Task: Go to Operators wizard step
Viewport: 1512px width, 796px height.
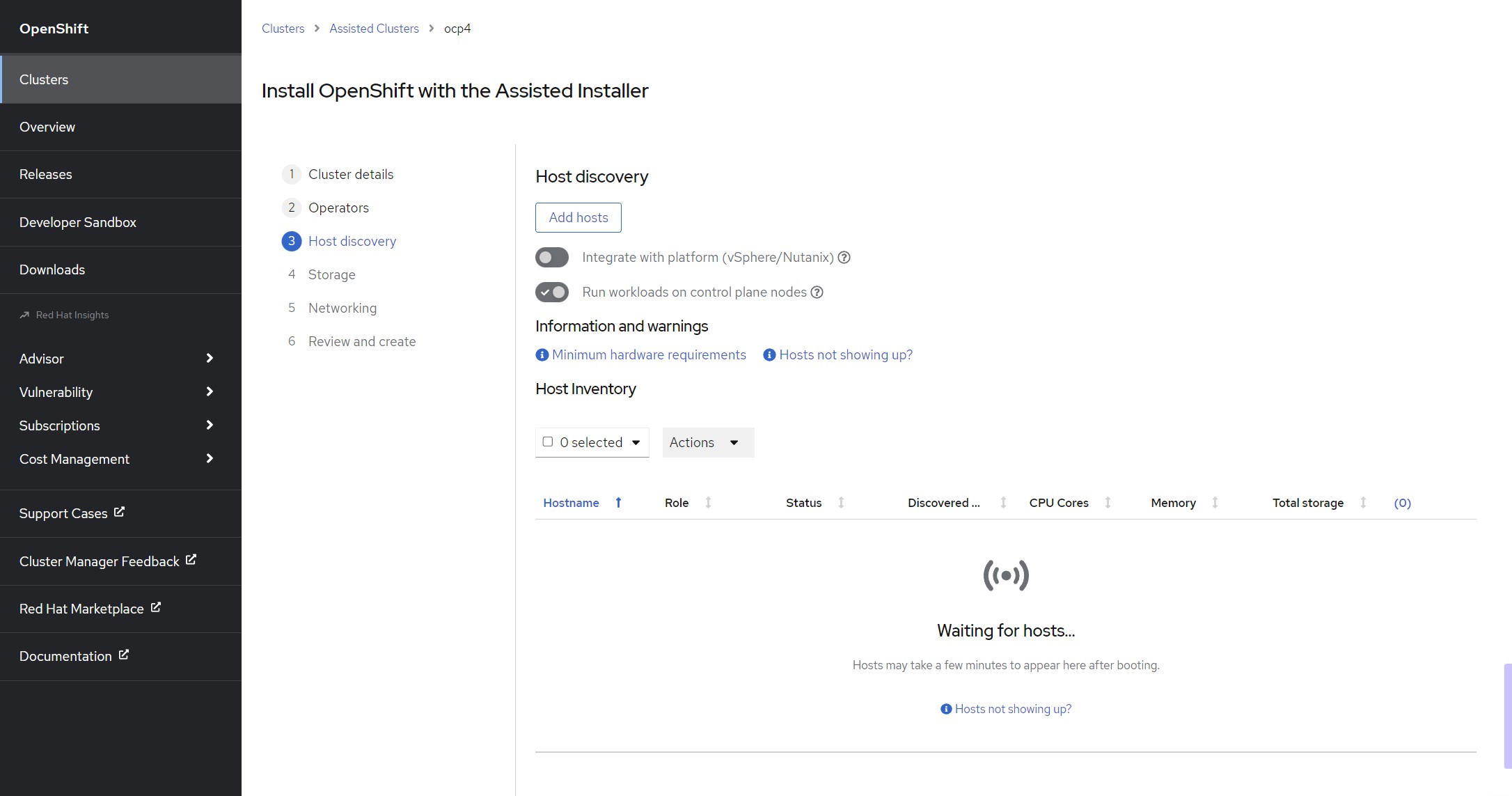Action: pos(338,208)
